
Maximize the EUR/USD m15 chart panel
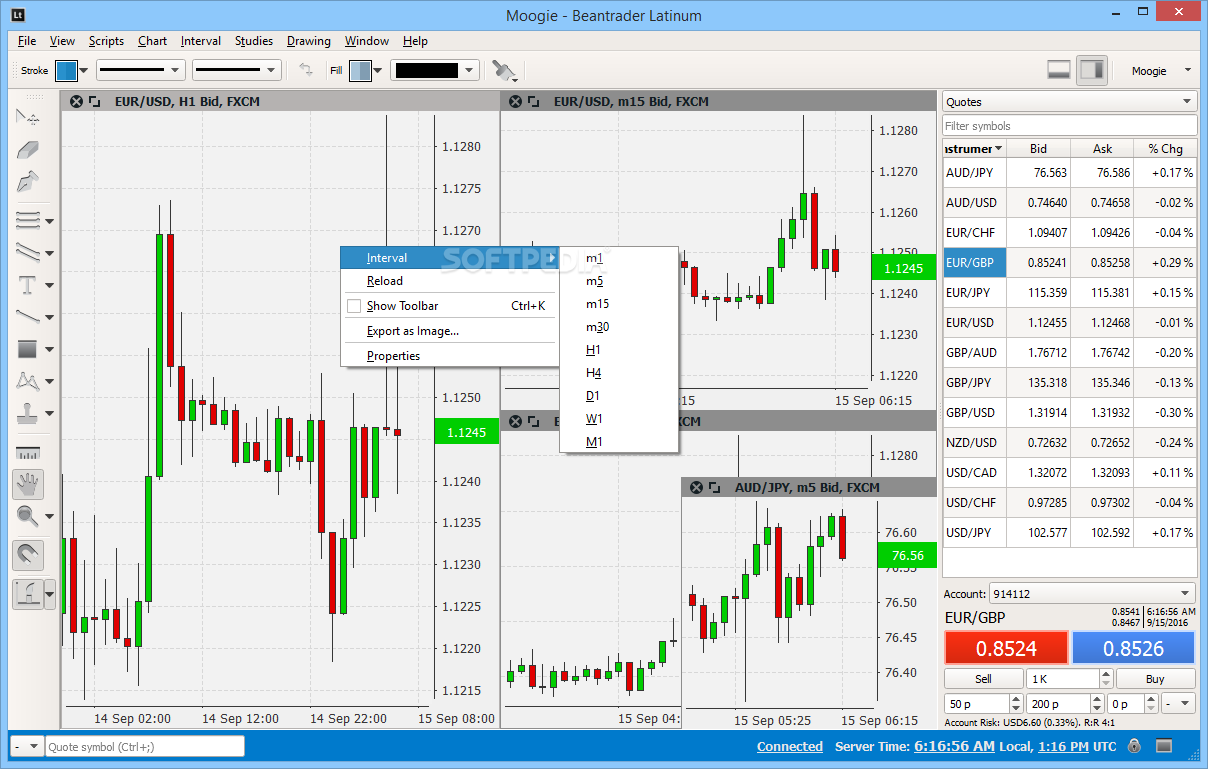point(534,101)
